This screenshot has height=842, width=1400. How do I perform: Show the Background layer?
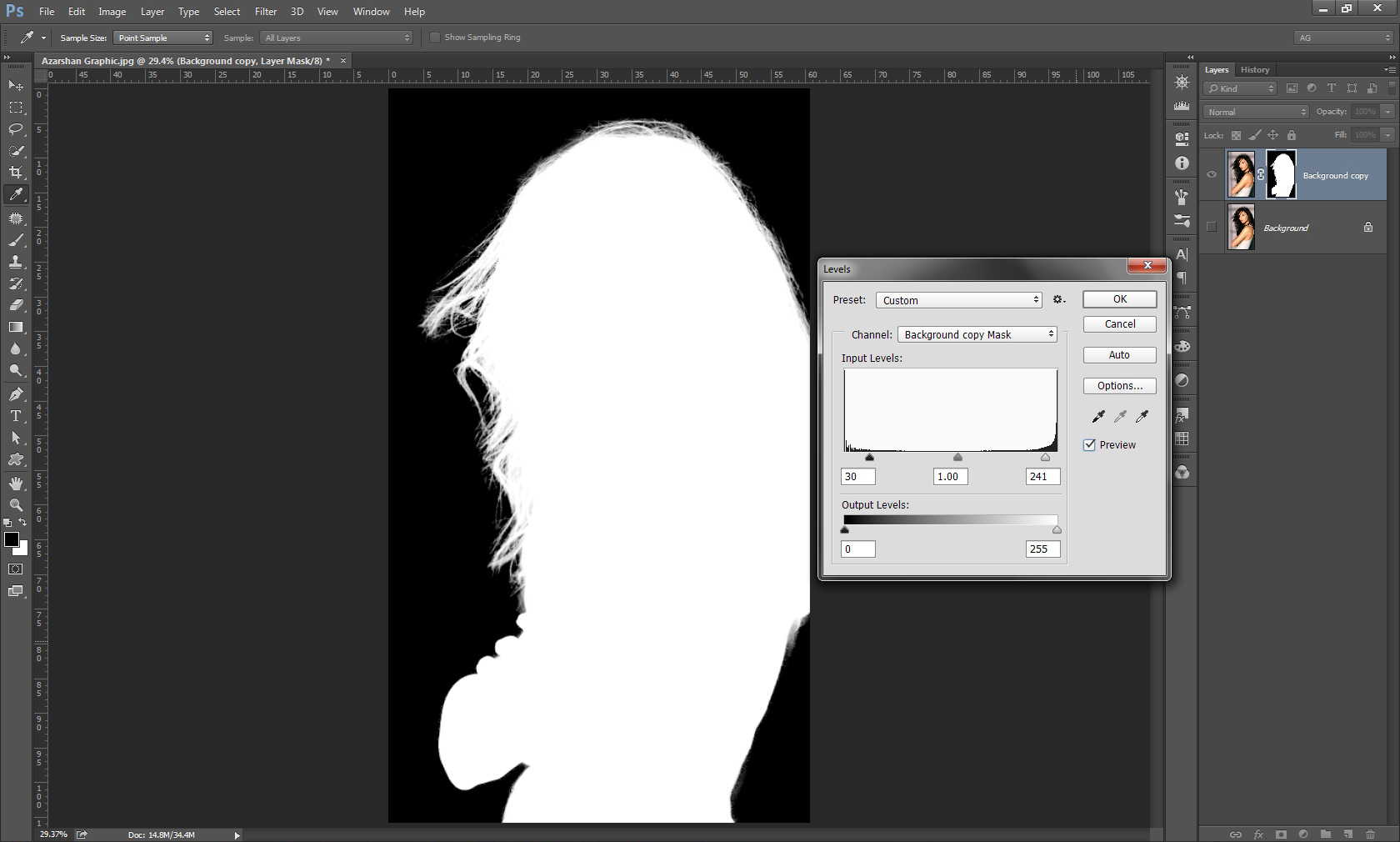[1212, 227]
